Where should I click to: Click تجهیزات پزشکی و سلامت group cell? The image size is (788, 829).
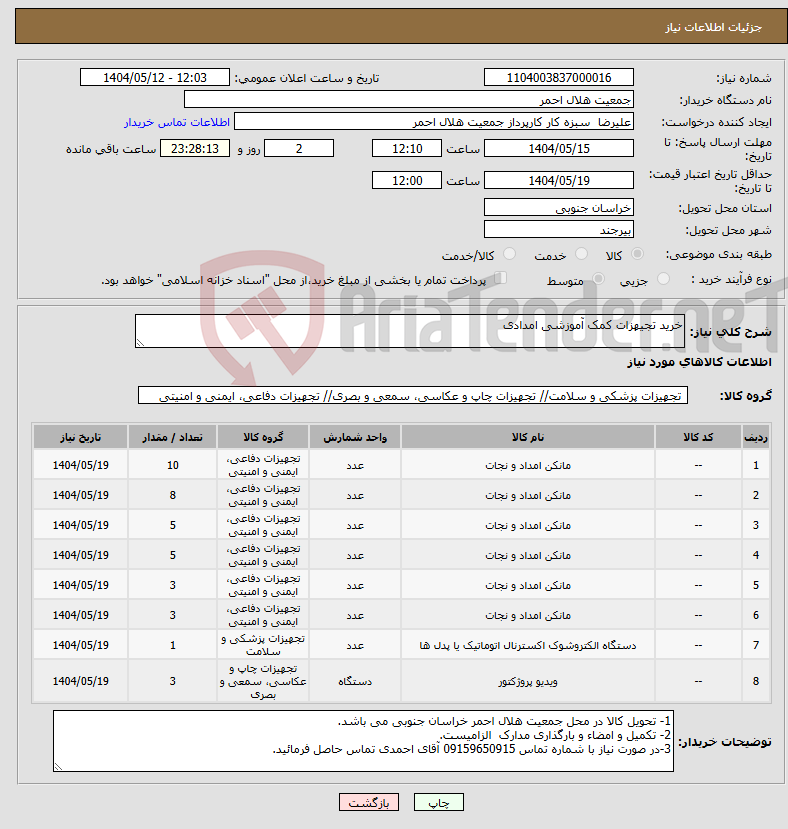pos(263,646)
